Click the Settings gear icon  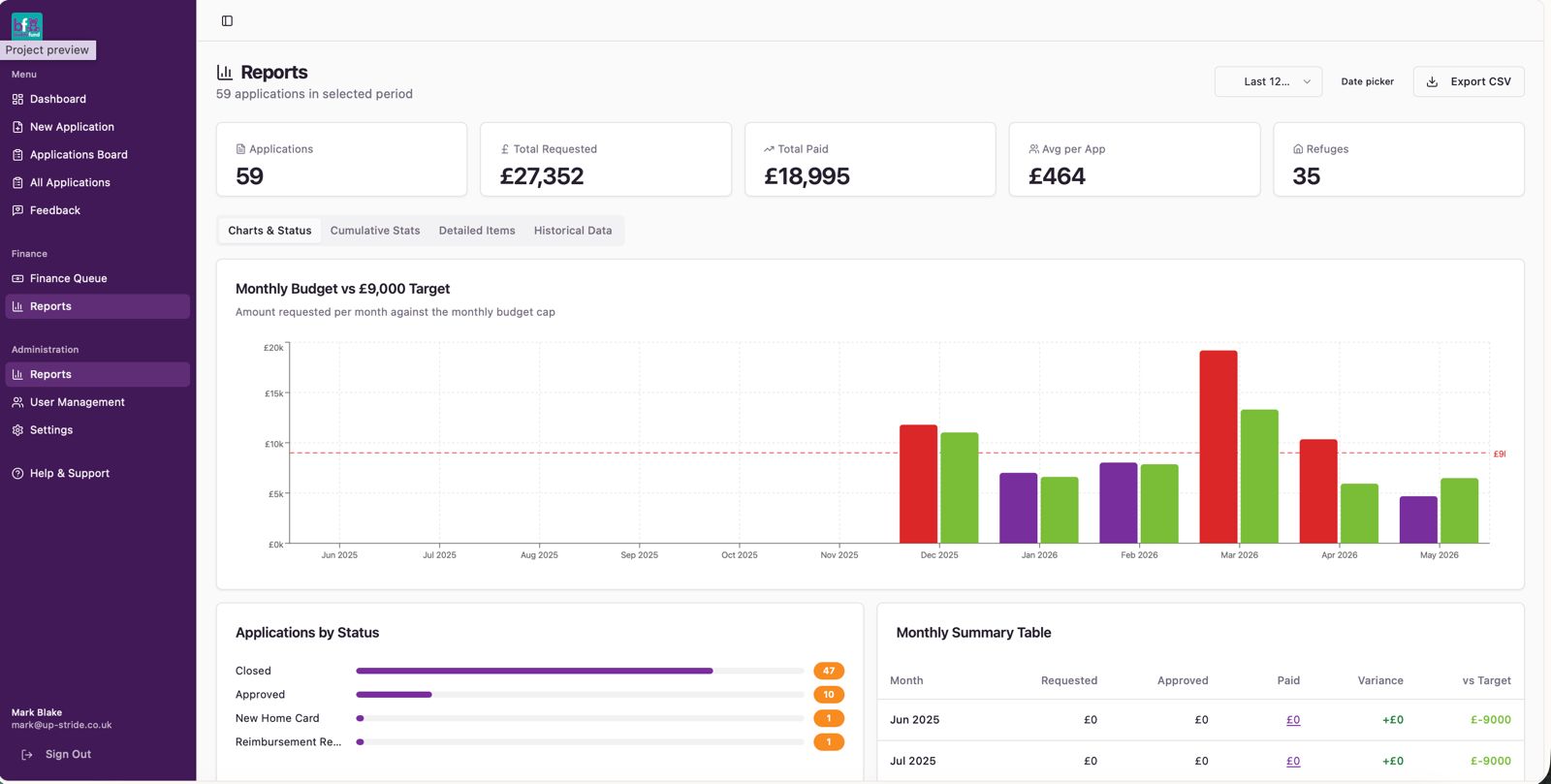point(17,430)
